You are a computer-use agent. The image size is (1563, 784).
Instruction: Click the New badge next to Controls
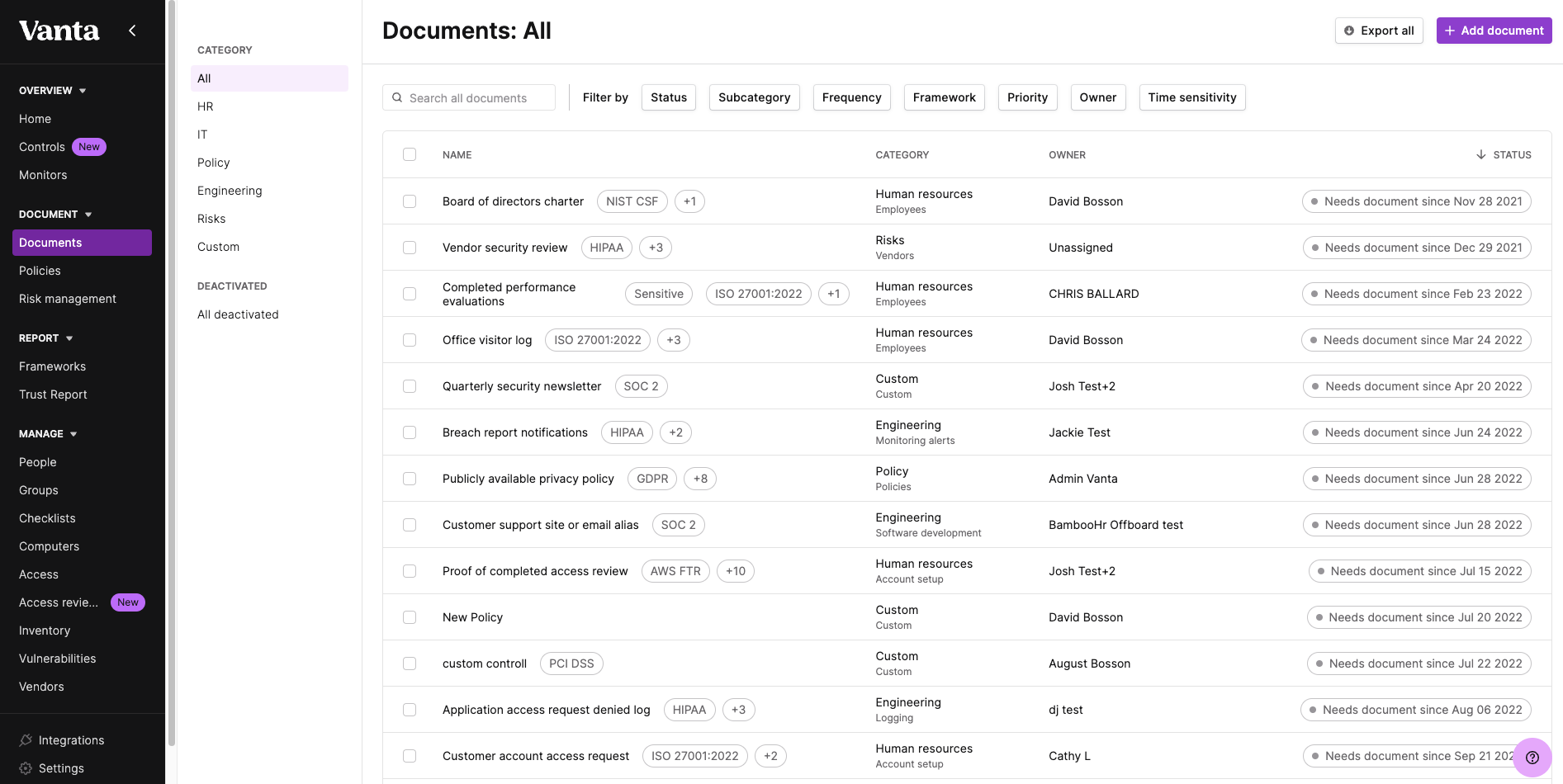click(x=89, y=147)
